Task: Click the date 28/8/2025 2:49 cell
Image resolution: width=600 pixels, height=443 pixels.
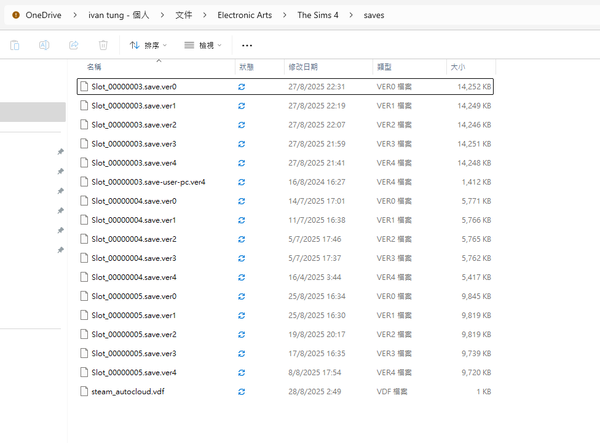Action: coord(315,392)
